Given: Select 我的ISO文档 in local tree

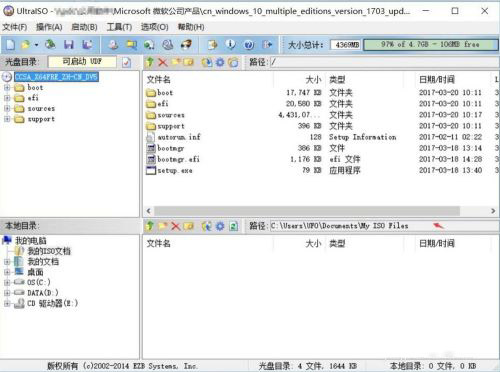Looking at the screenshot, I should [49, 251].
